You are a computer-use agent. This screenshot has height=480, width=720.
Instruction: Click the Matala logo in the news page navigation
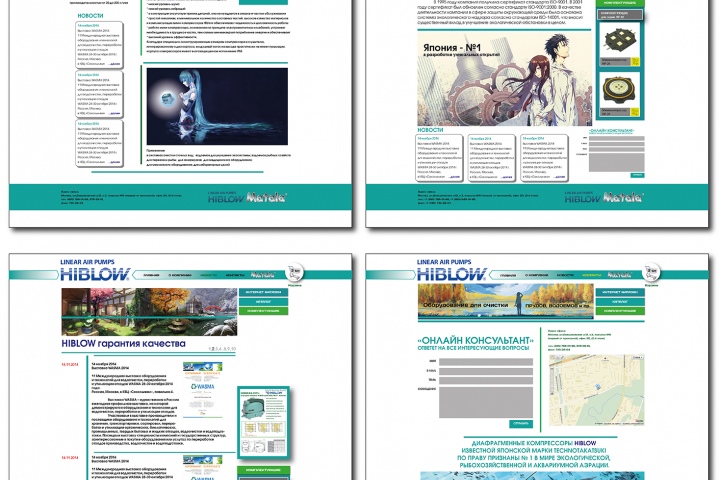pos(263,275)
